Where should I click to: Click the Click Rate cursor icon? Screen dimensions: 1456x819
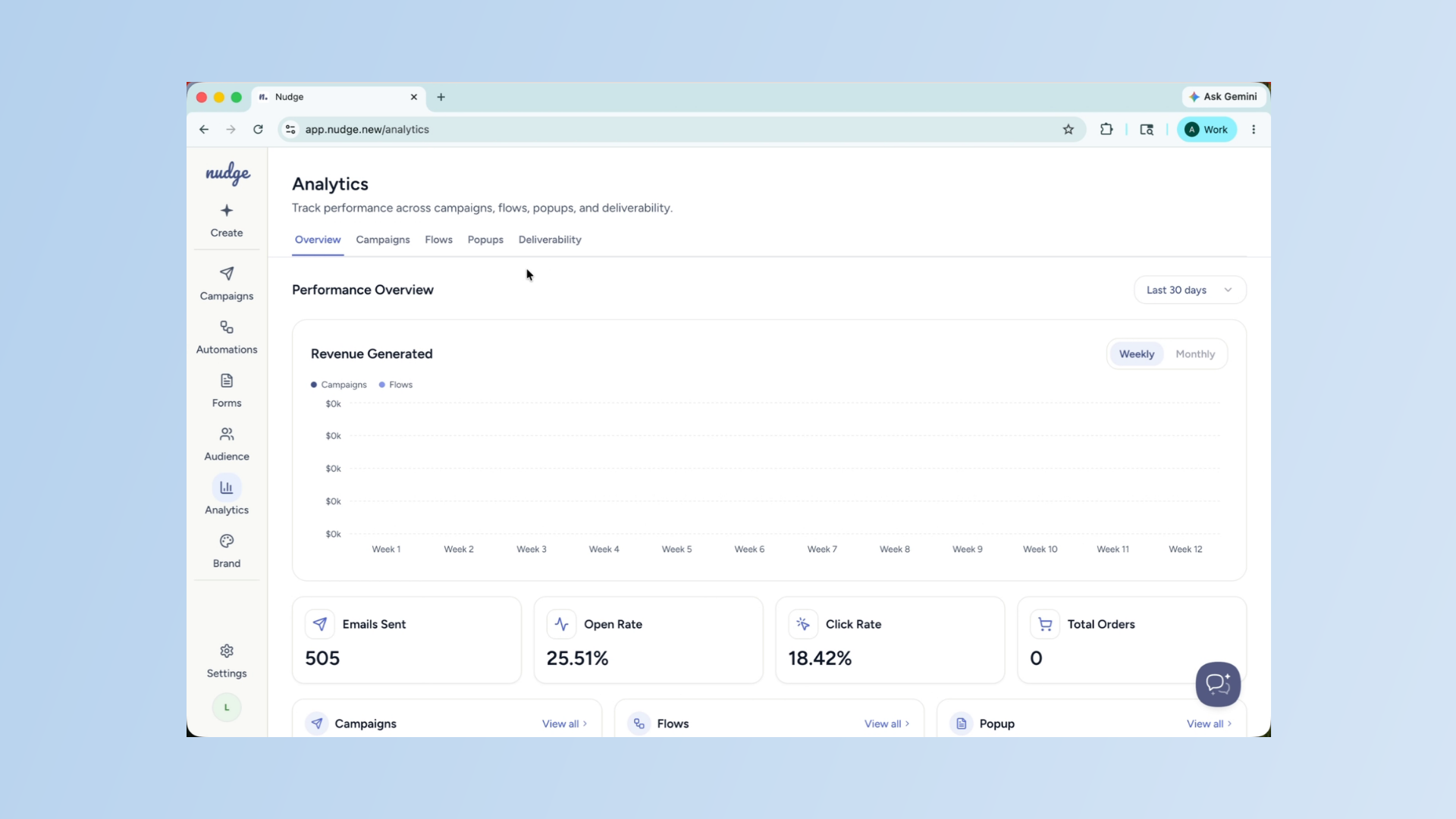coord(803,624)
